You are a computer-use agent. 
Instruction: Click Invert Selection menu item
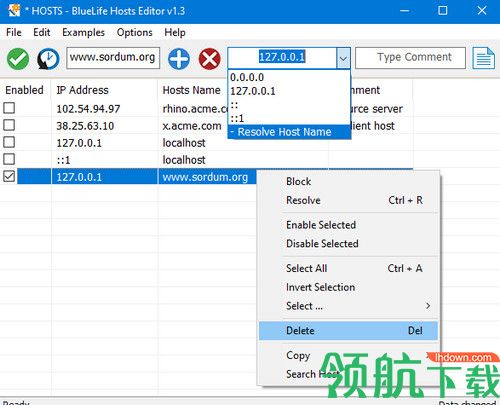348,287
